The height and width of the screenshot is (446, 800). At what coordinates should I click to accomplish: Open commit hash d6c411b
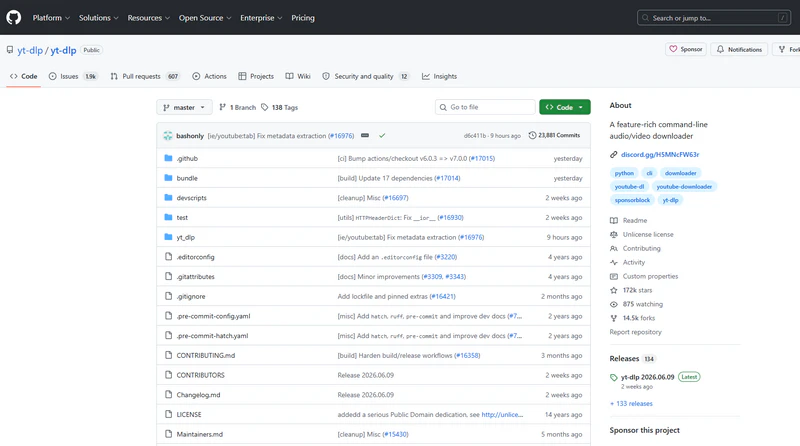click(475, 136)
